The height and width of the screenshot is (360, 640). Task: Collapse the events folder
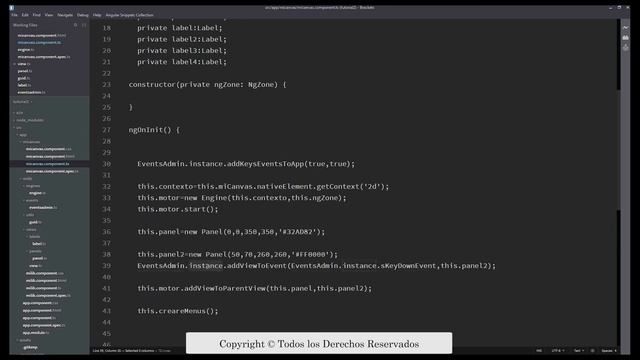click(x=31, y=200)
